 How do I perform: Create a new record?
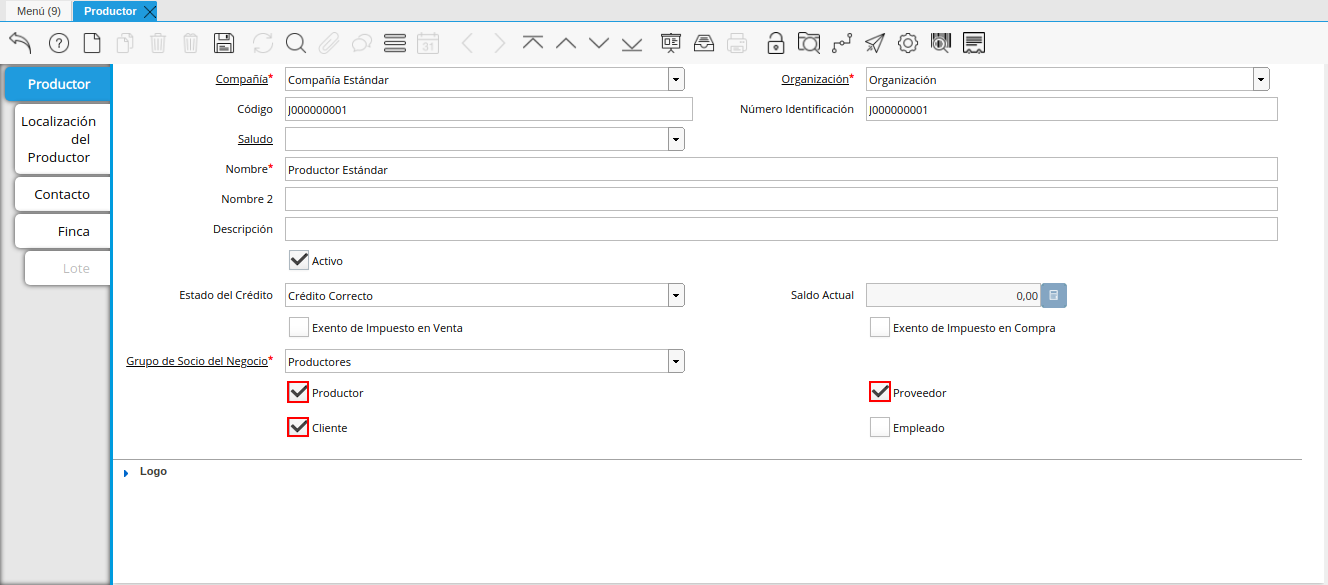click(91, 42)
